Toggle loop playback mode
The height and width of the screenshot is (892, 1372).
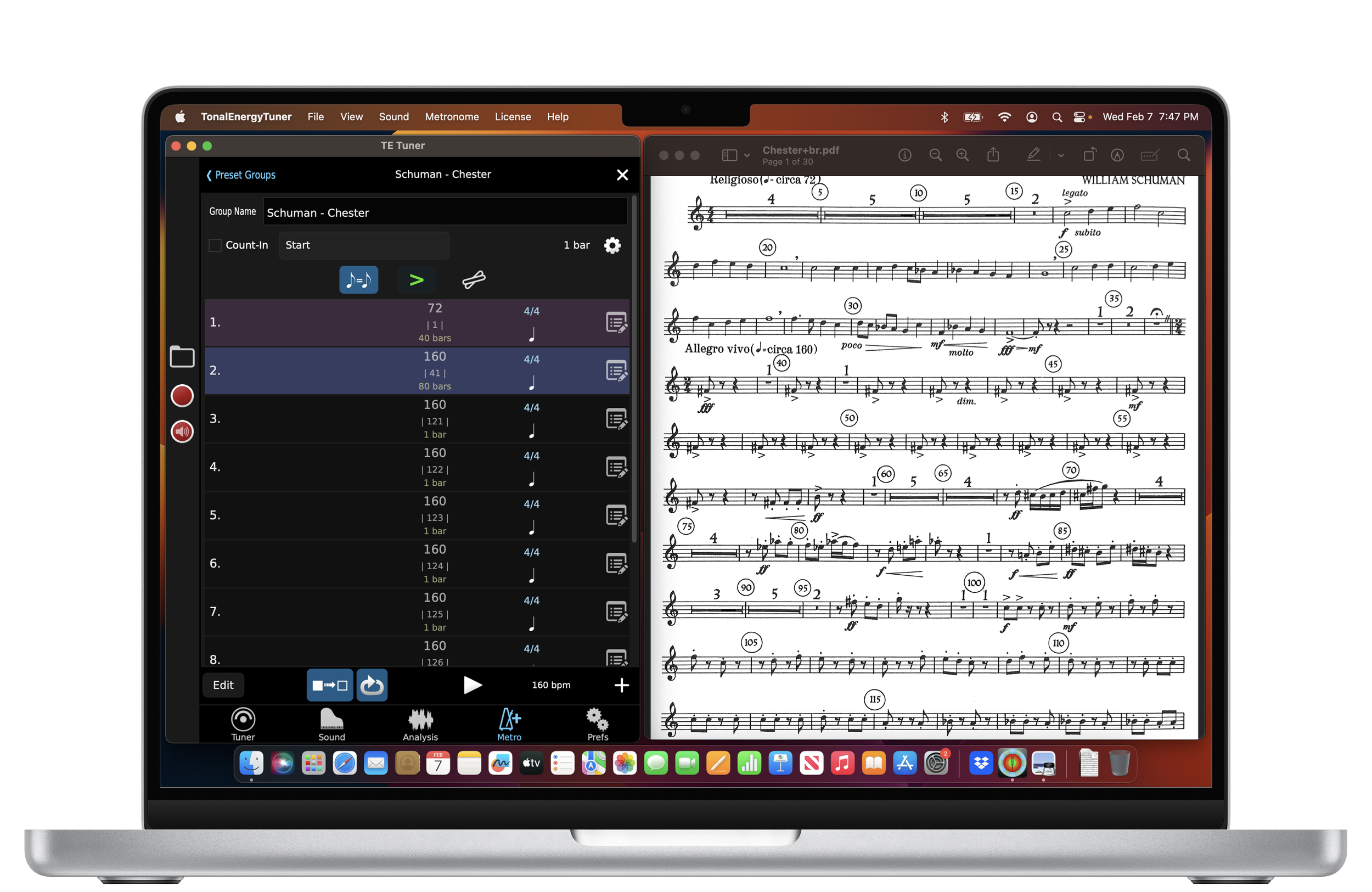(x=372, y=685)
